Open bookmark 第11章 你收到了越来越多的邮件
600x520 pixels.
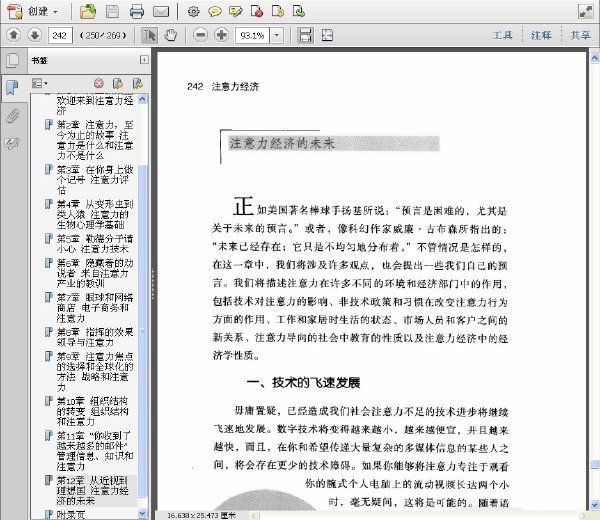(95, 451)
